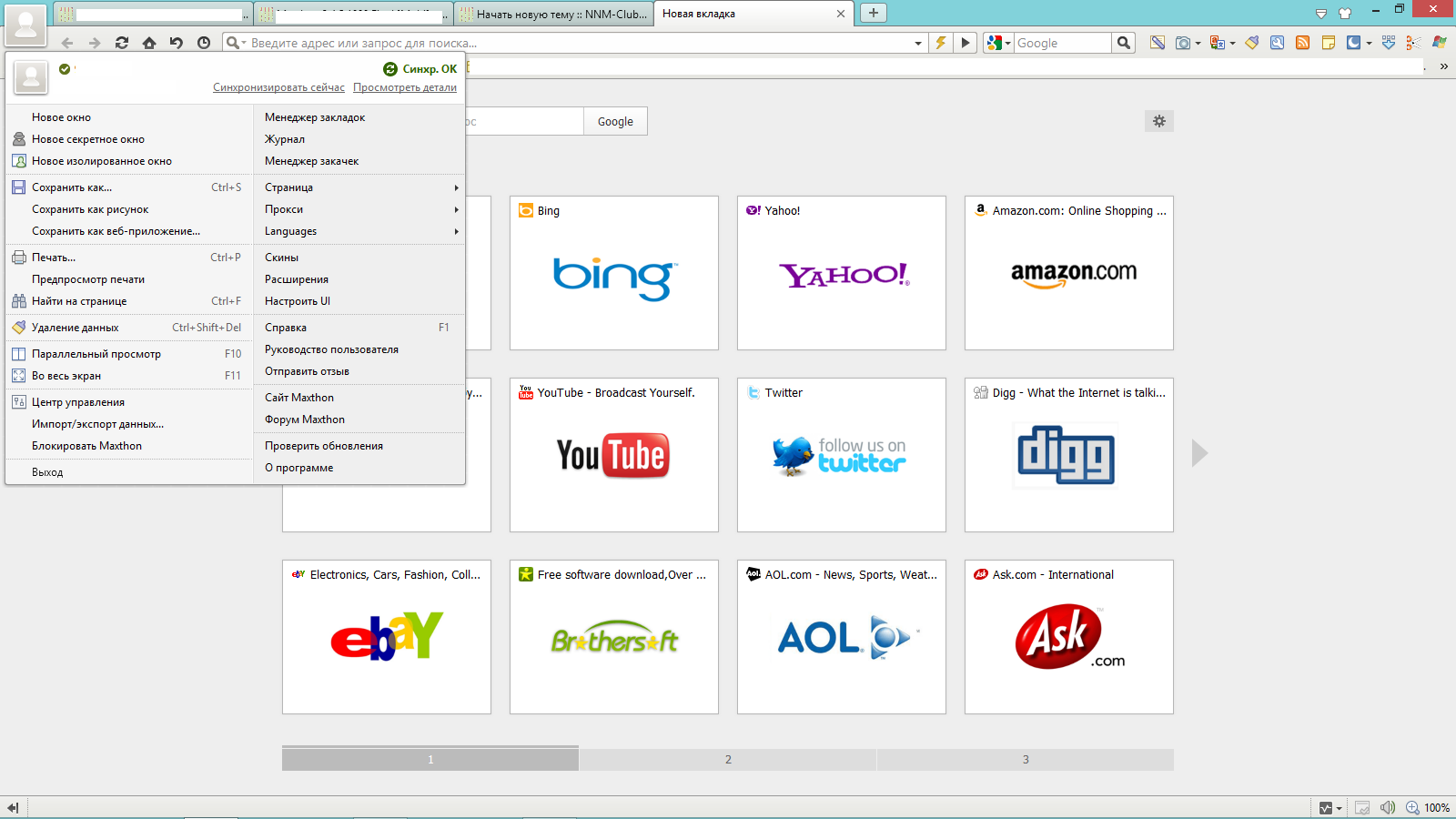Open the snapshot camera tool

1183,43
